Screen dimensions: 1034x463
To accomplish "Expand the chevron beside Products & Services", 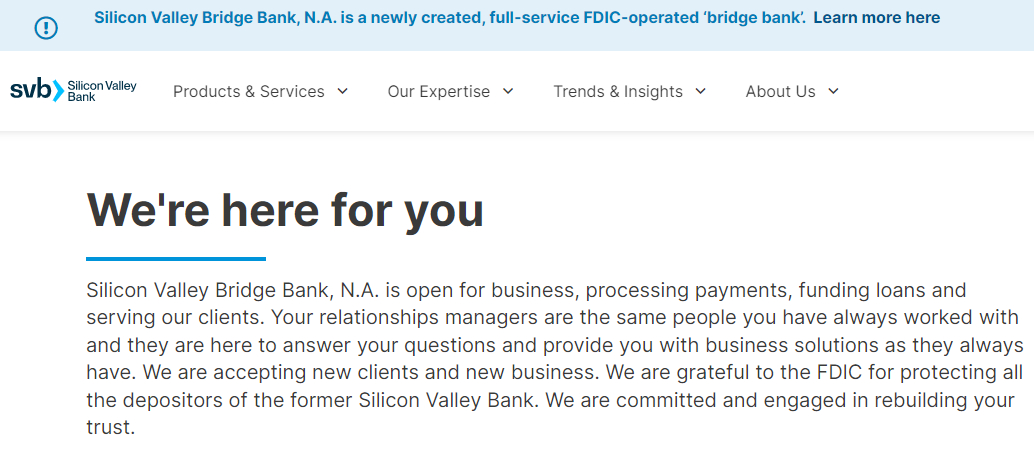I will pos(342,91).
